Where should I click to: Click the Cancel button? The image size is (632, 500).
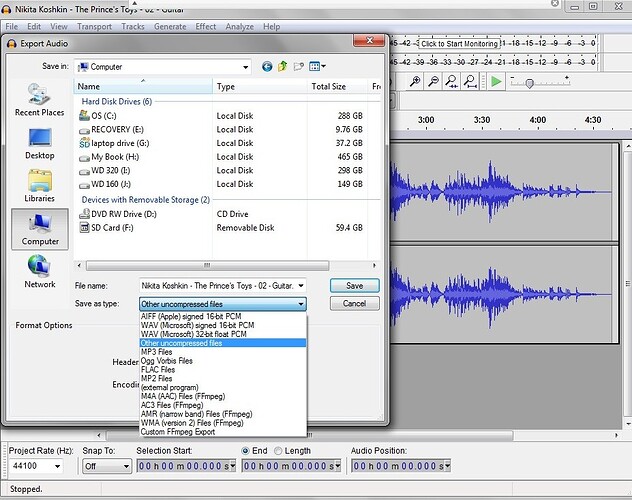coord(355,303)
